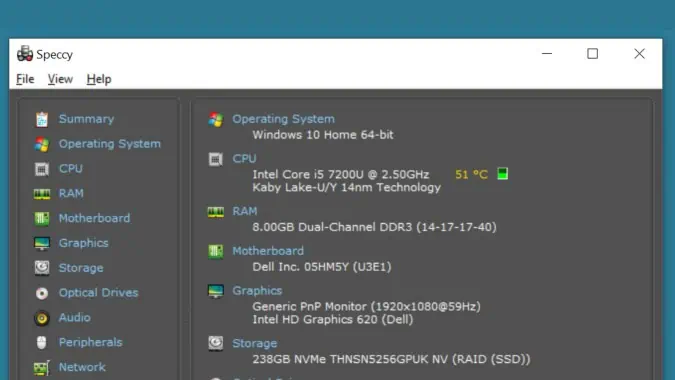Image resolution: width=675 pixels, height=380 pixels.
Task: Click Generic PnP Monitor text line
Action: click(366, 306)
